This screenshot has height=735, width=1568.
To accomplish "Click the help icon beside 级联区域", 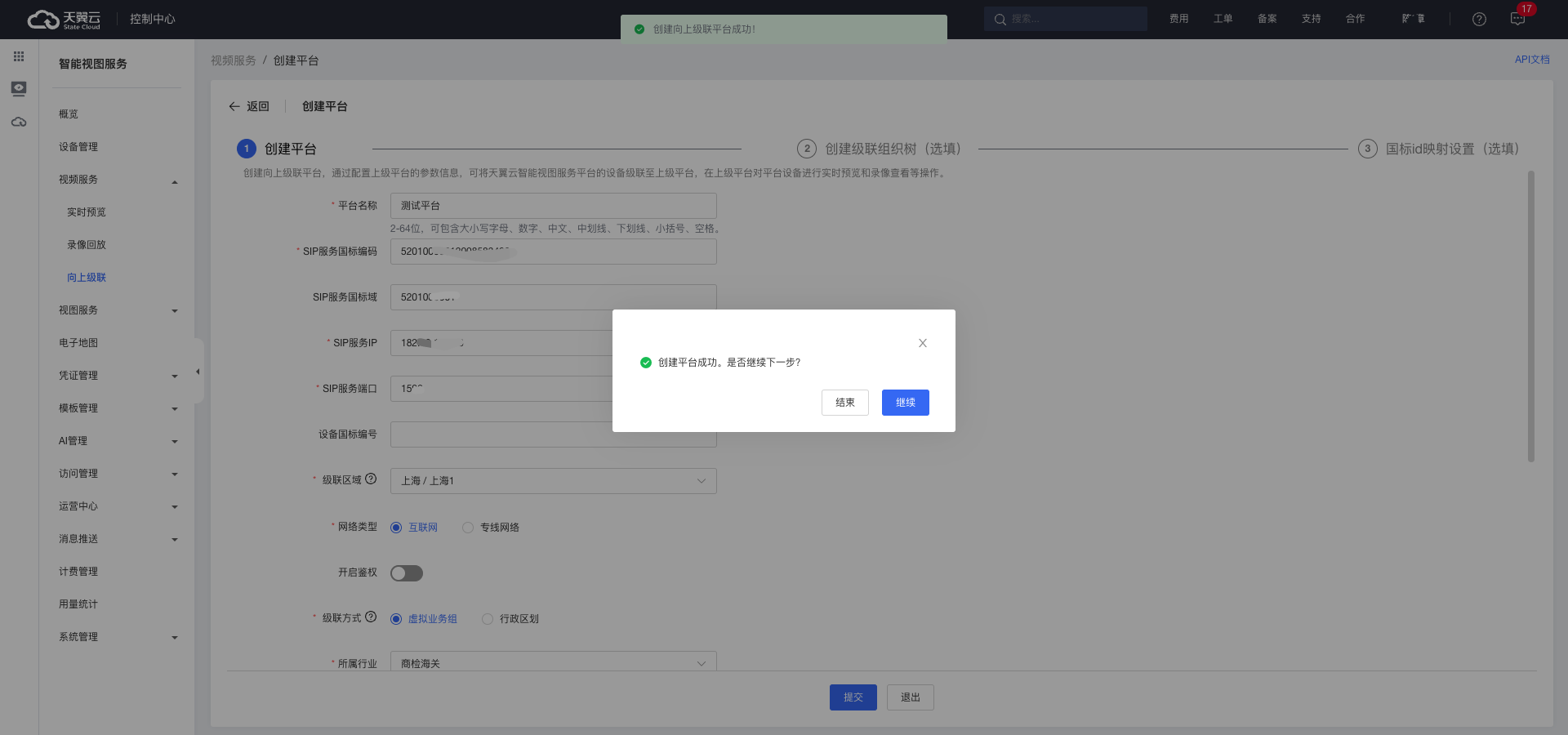I will 371,479.
